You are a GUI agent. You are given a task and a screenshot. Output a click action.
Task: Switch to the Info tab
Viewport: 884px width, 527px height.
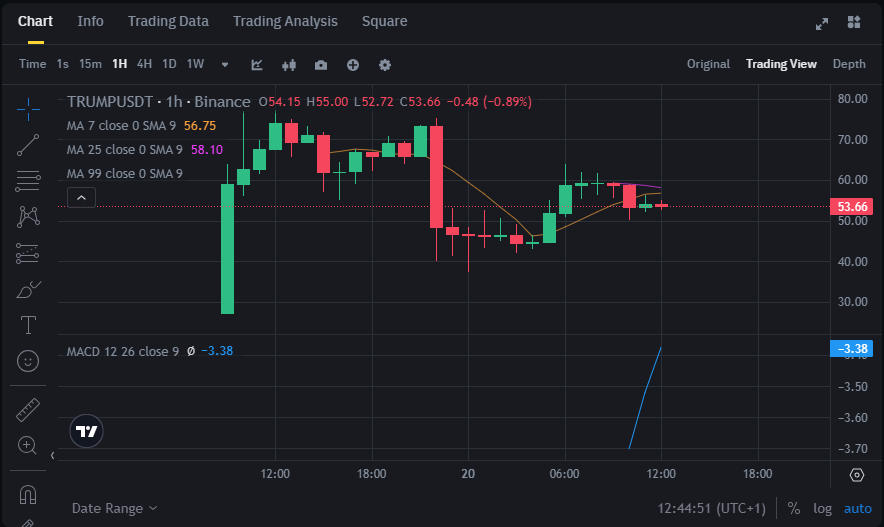tap(90, 21)
